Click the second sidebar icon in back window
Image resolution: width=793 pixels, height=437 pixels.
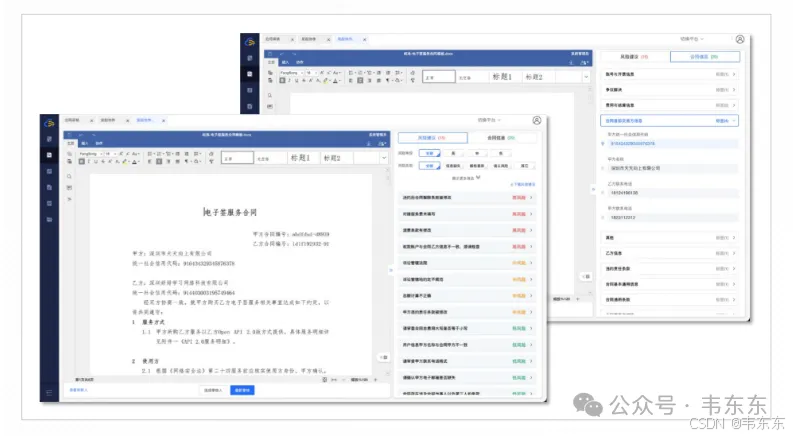[249, 58]
